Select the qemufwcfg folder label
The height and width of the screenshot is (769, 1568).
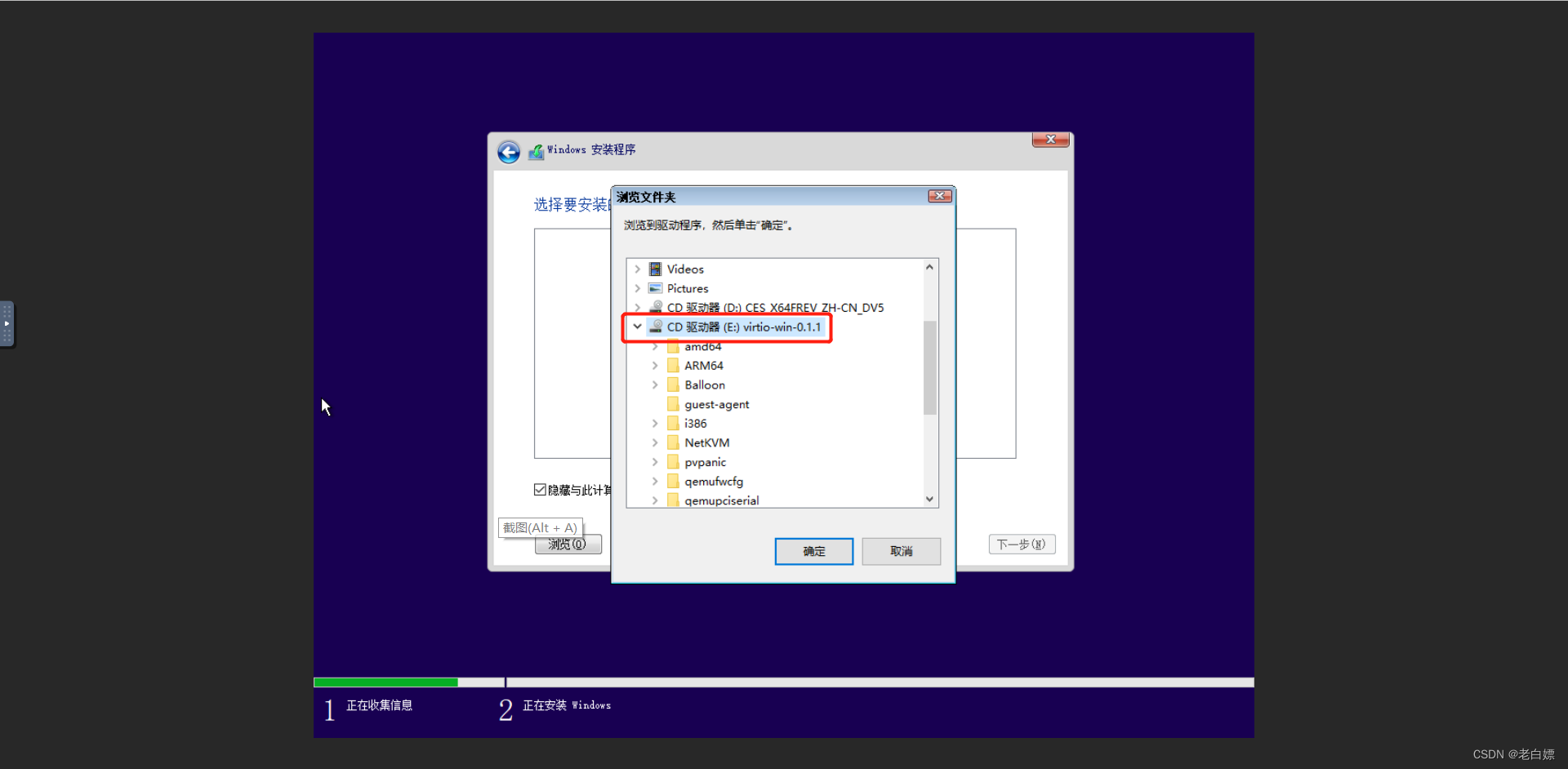(714, 481)
